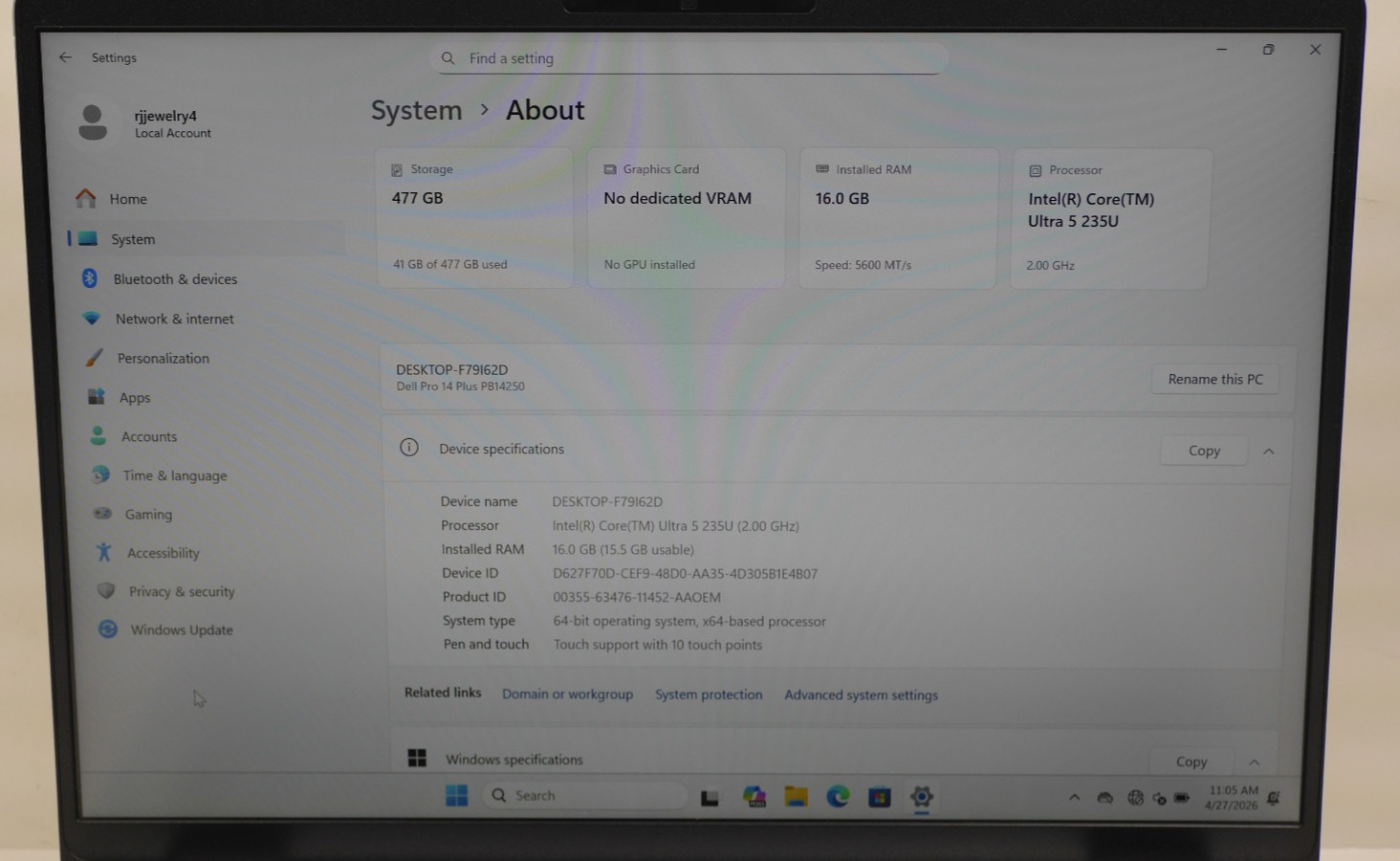1400x861 pixels.
Task: Open Microsoft Store from the taskbar
Action: point(880,797)
